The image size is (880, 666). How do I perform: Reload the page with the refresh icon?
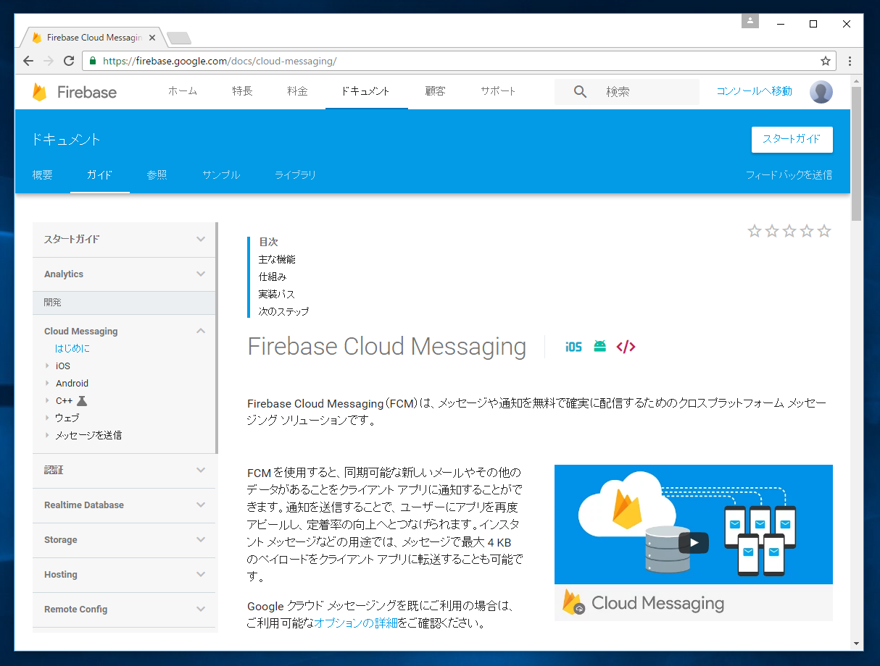pos(68,61)
